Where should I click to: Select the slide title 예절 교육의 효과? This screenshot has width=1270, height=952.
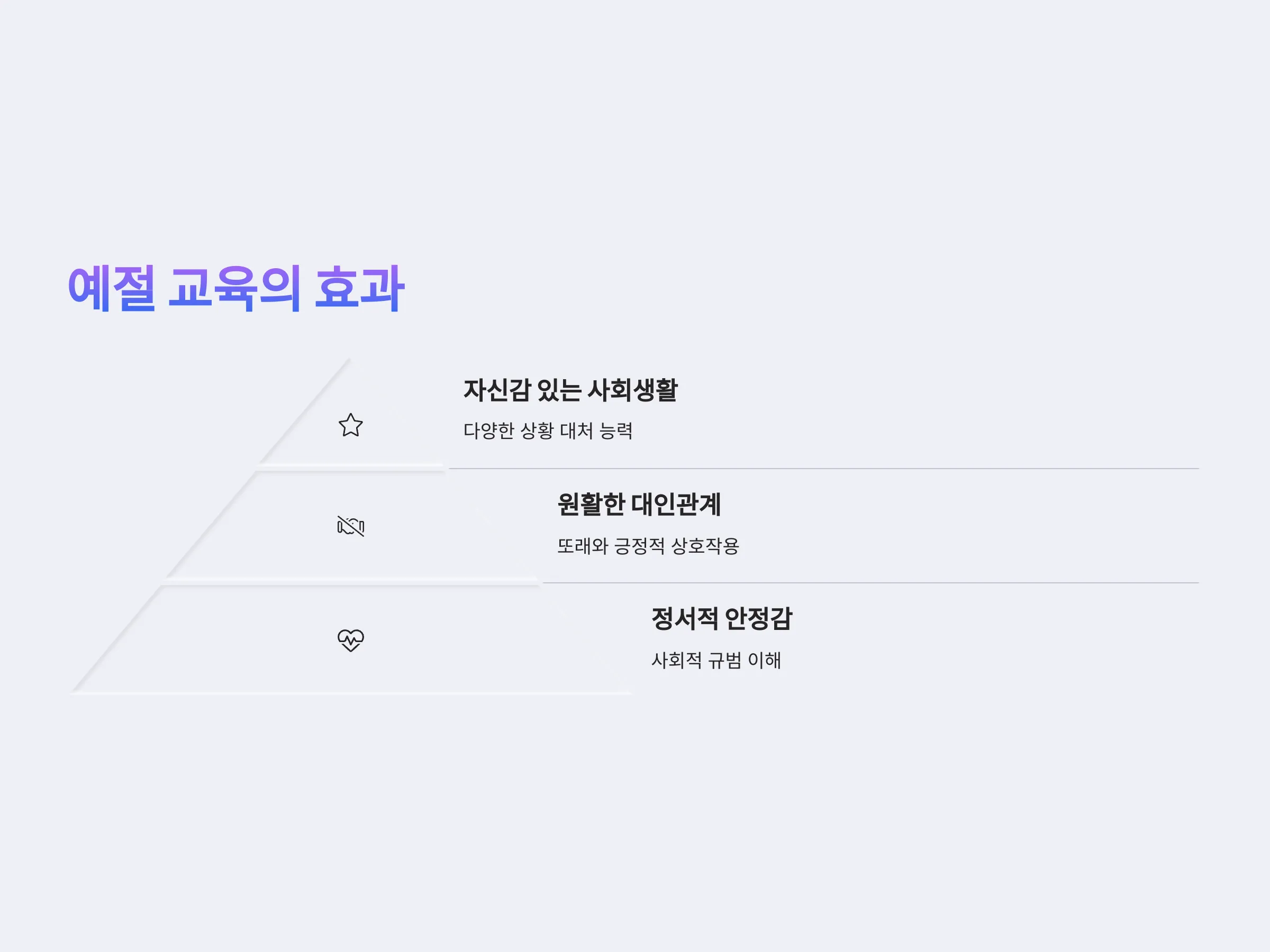[x=236, y=288]
